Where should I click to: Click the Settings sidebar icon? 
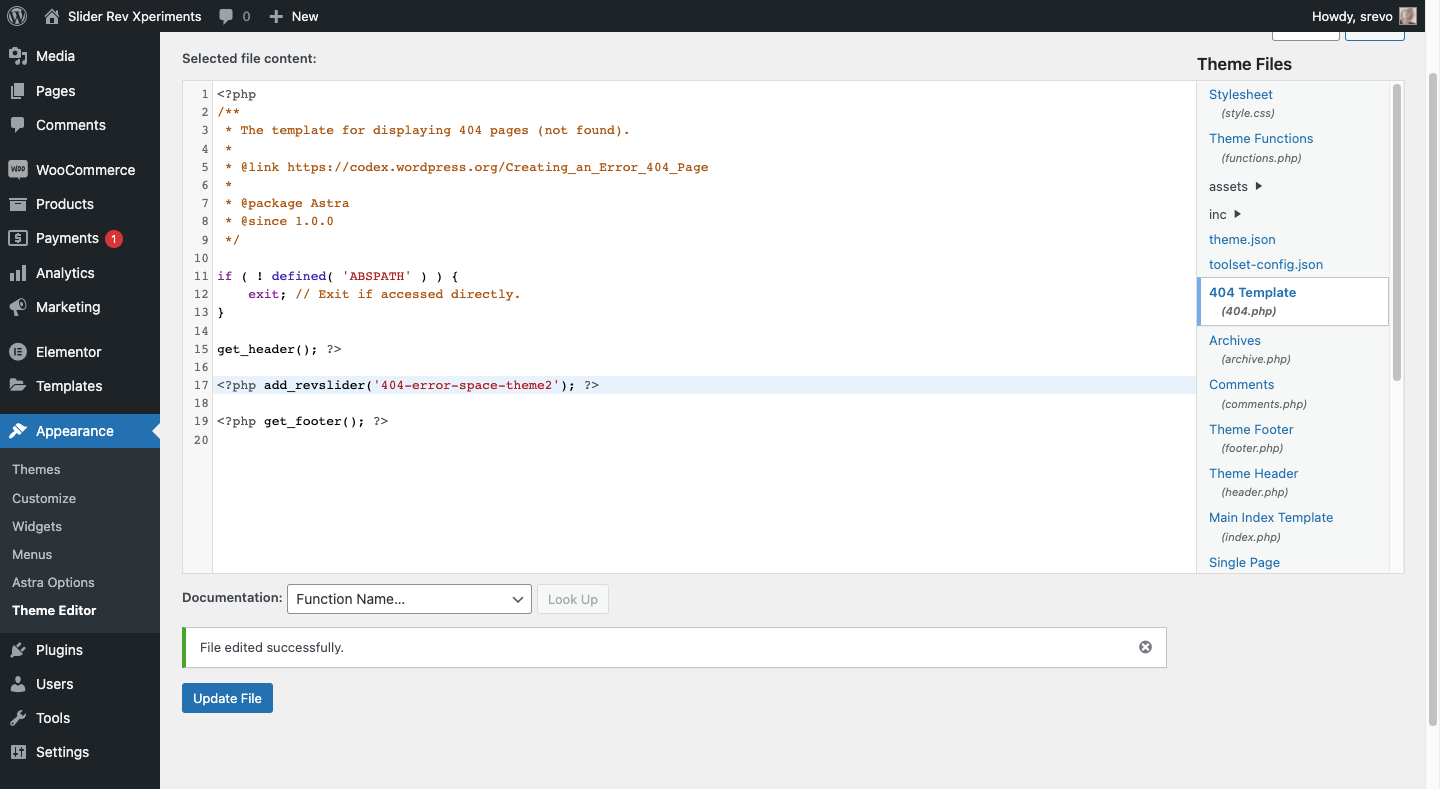click(x=18, y=752)
